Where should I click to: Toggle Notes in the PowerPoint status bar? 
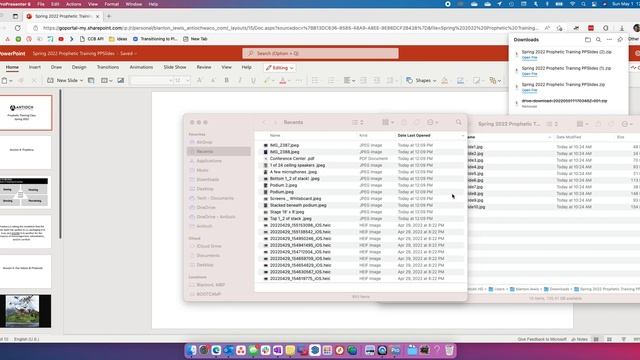coord(580,339)
